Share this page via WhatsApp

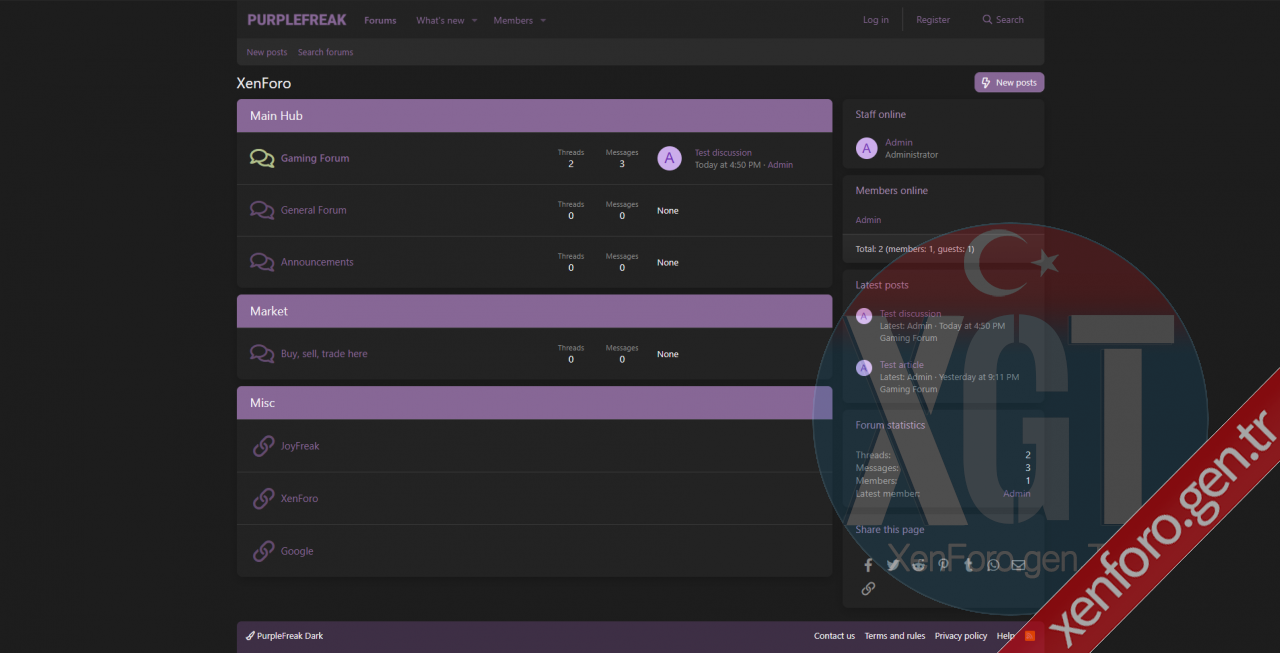993,565
